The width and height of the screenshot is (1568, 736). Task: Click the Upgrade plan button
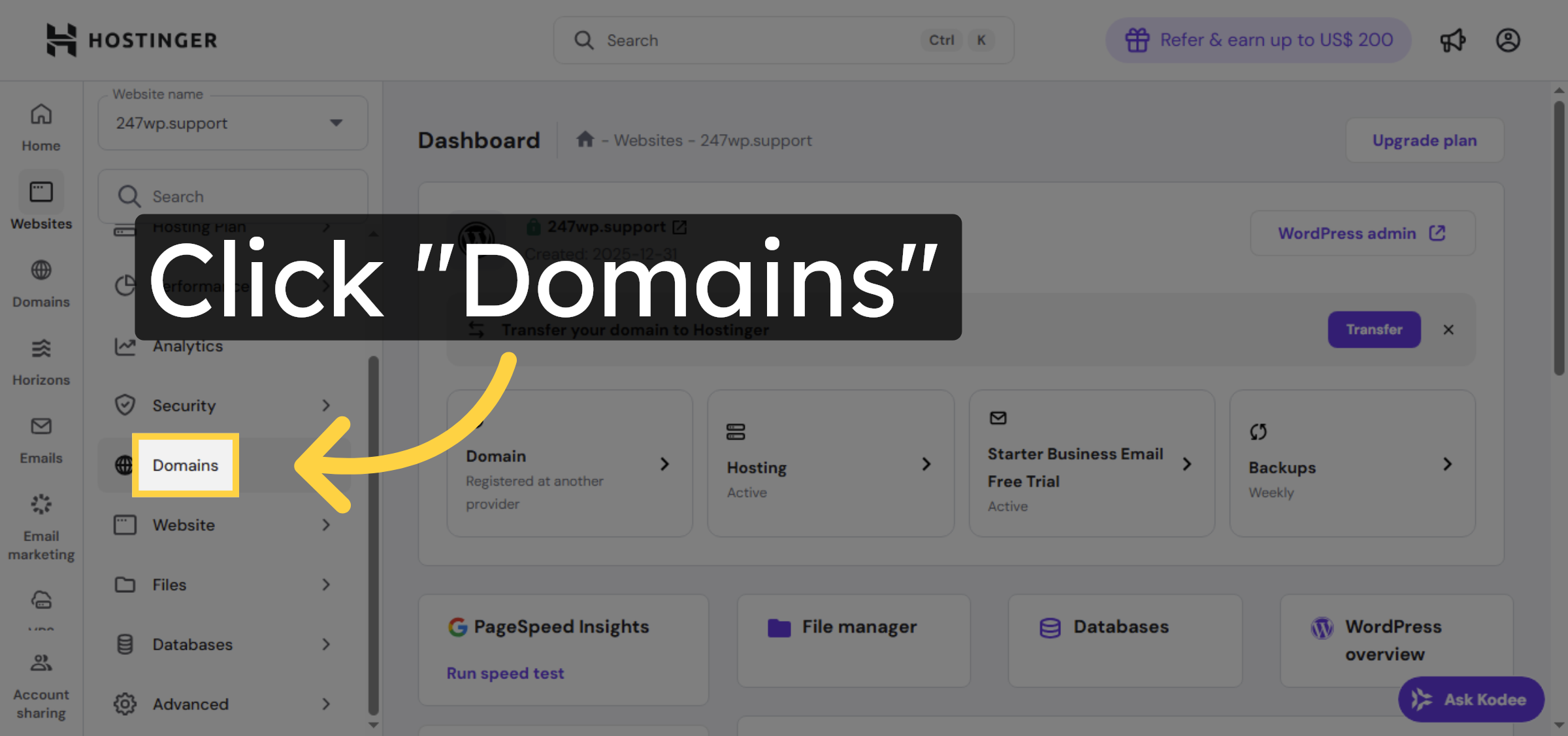click(x=1424, y=140)
